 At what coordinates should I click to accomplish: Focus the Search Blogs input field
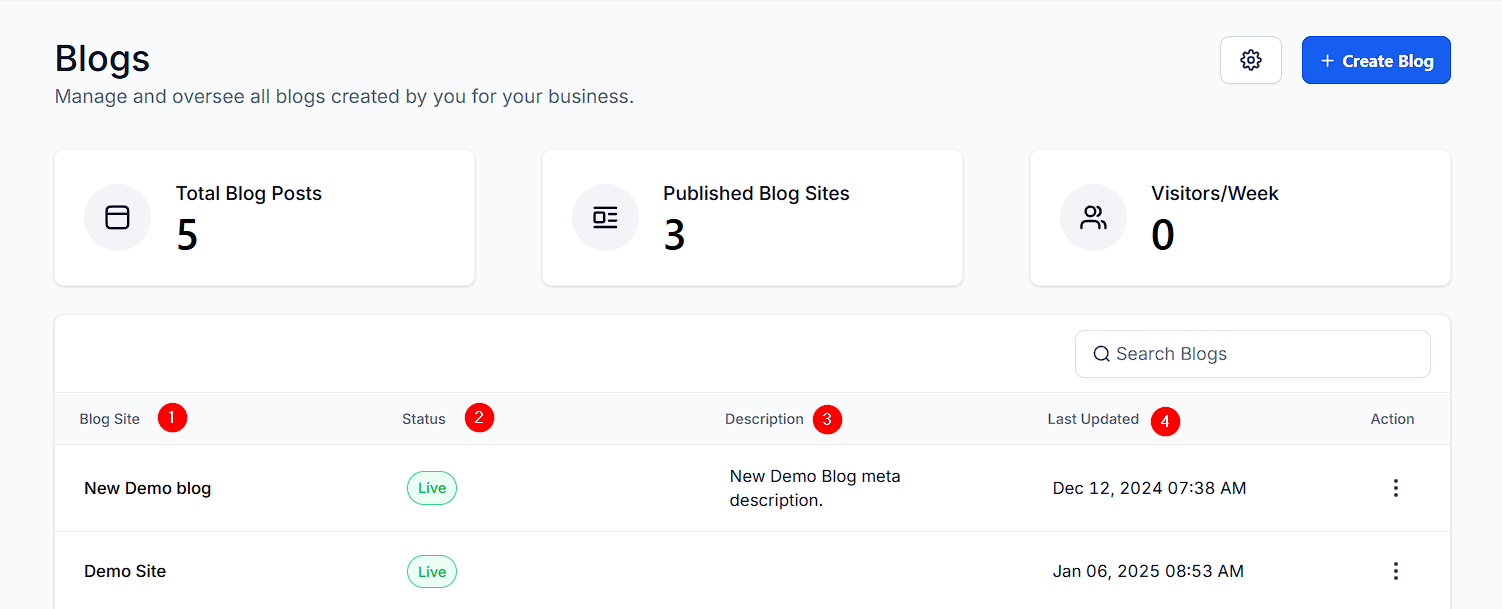point(1265,354)
